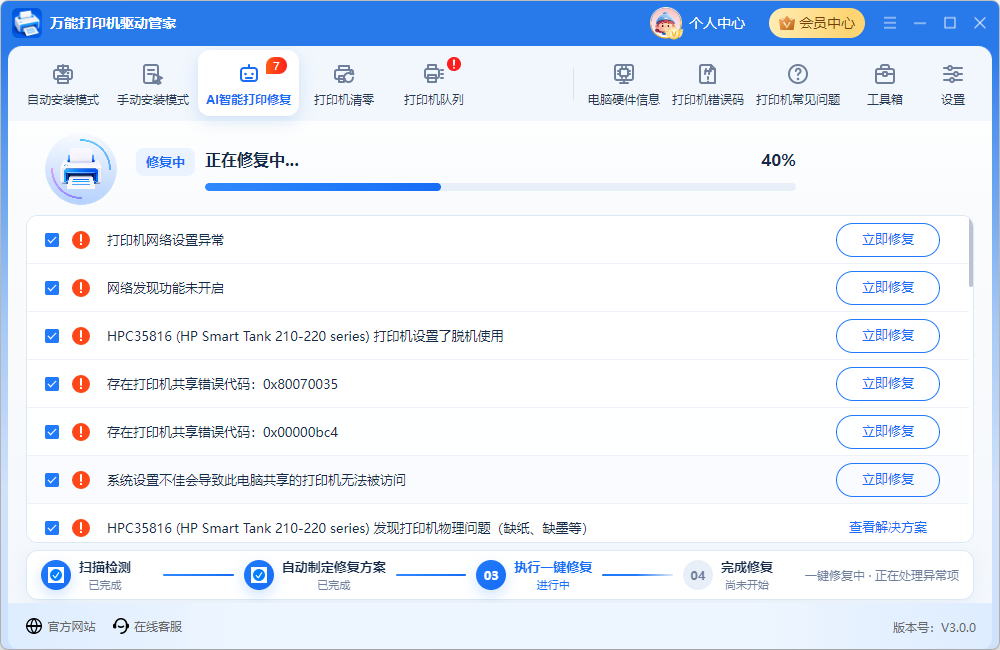Click 扫描检测 completed step icon
Image resolution: width=1000 pixels, height=650 pixels.
[56, 575]
